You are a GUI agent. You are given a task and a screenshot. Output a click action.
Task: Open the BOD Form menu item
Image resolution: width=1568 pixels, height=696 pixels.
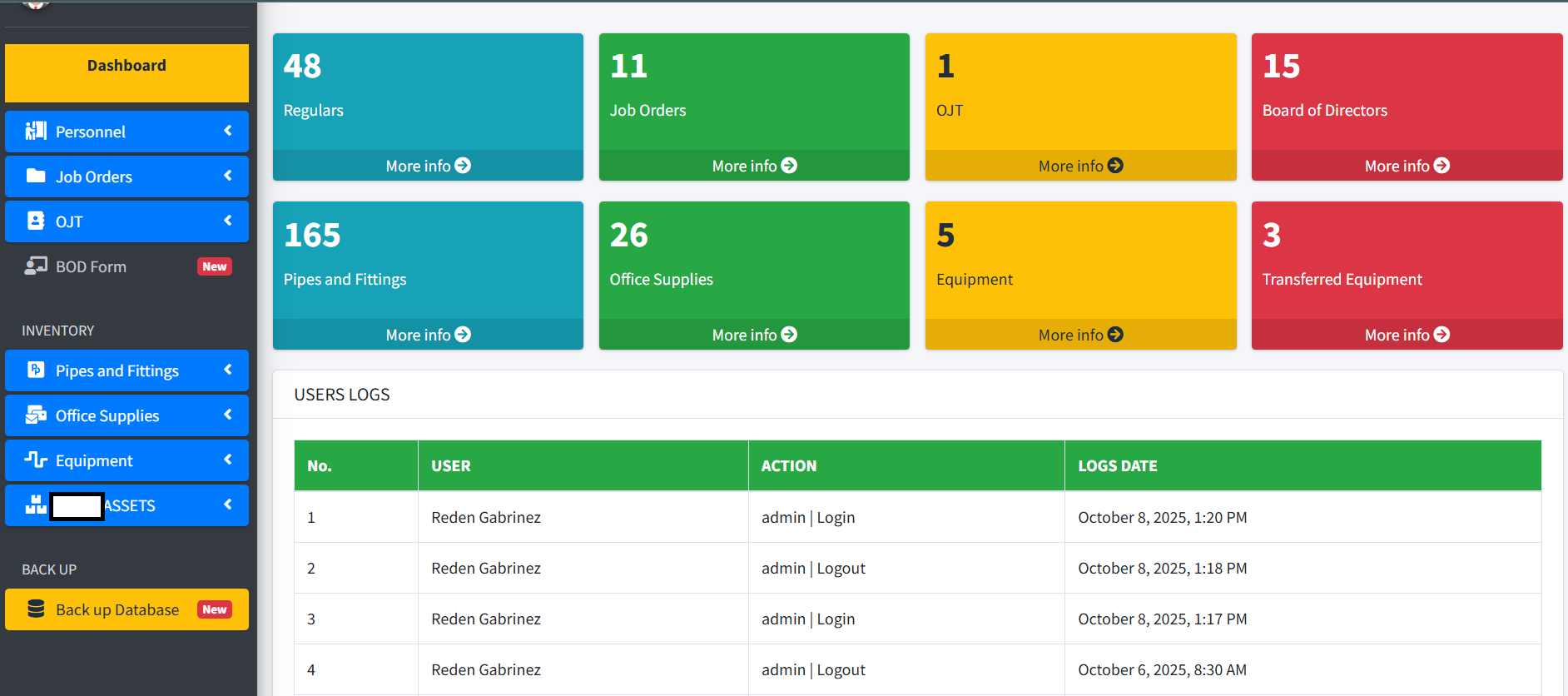click(92, 266)
